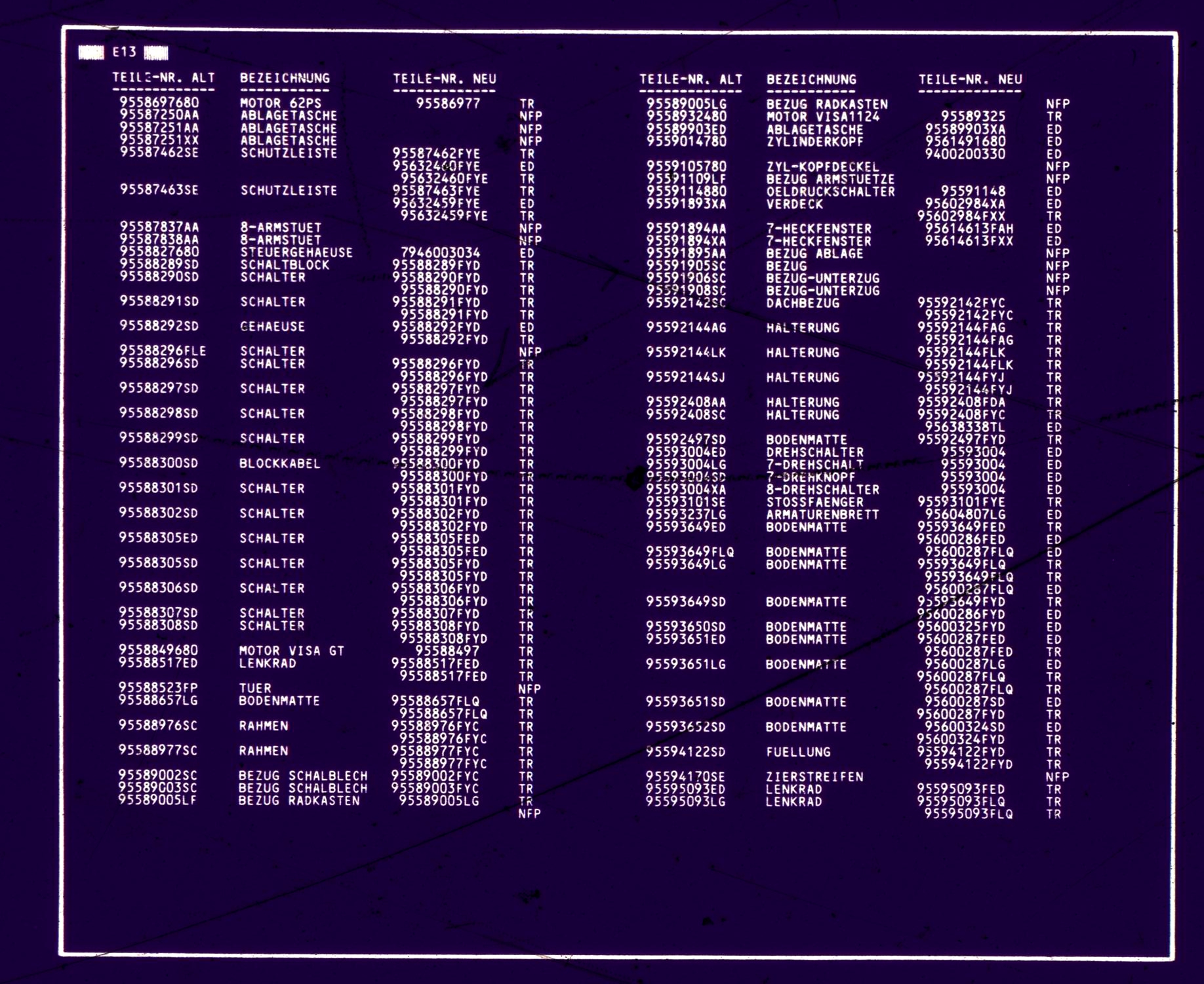Image resolution: width=1204 pixels, height=984 pixels.
Task: Select old part number 95587463SE
Action: tap(159, 189)
